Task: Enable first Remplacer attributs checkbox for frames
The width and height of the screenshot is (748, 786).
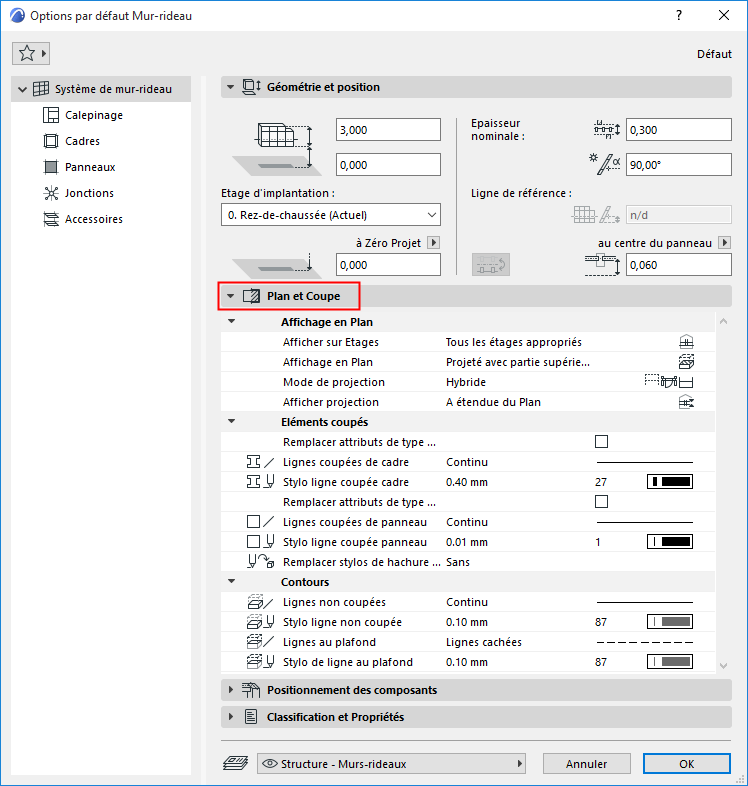Action: (x=601, y=442)
